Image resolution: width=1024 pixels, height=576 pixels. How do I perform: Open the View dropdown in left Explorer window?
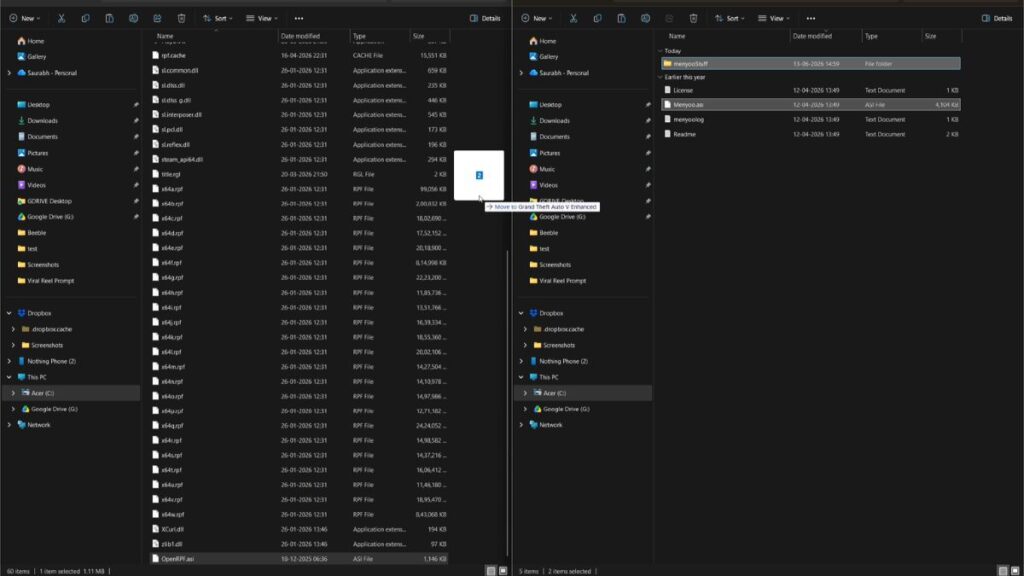[262, 18]
